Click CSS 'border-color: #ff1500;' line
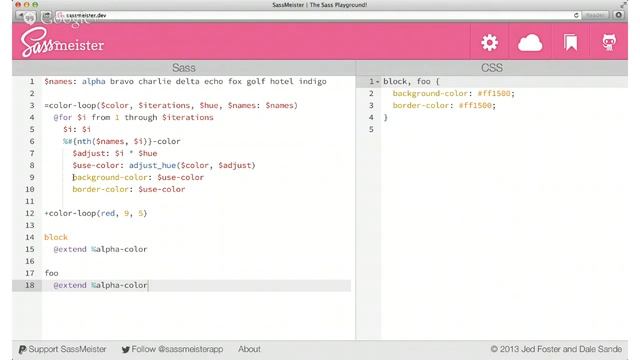640x360 pixels. click(x=444, y=105)
